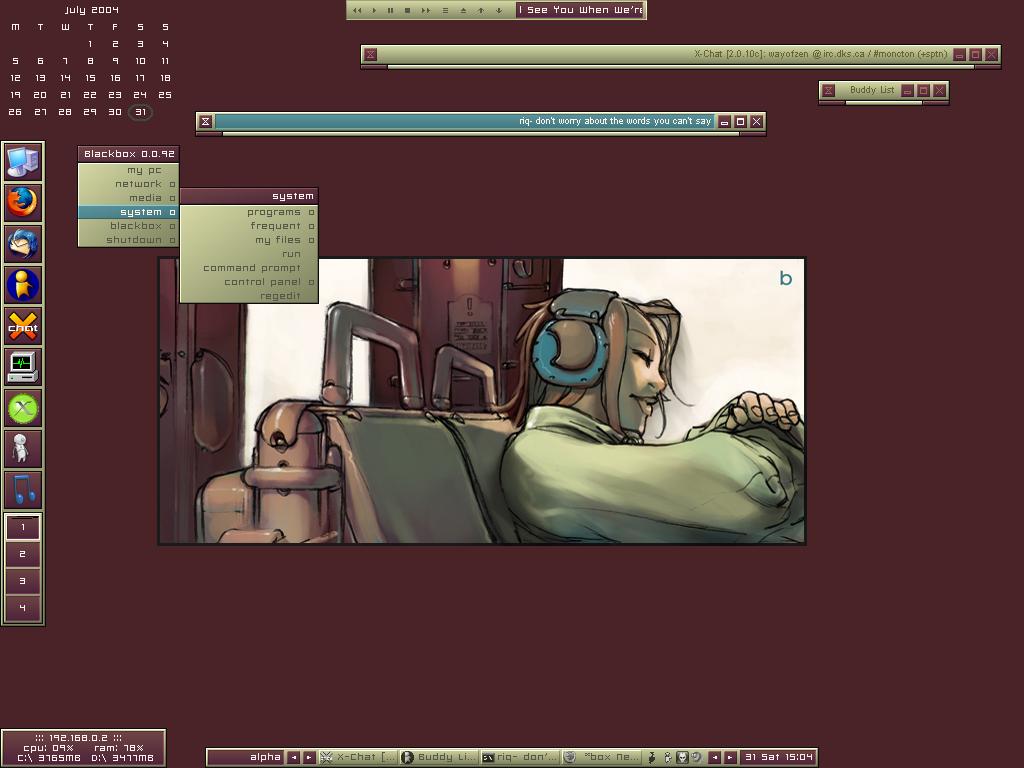
Task: Click the white figure dock icon
Action: (23, 449)
